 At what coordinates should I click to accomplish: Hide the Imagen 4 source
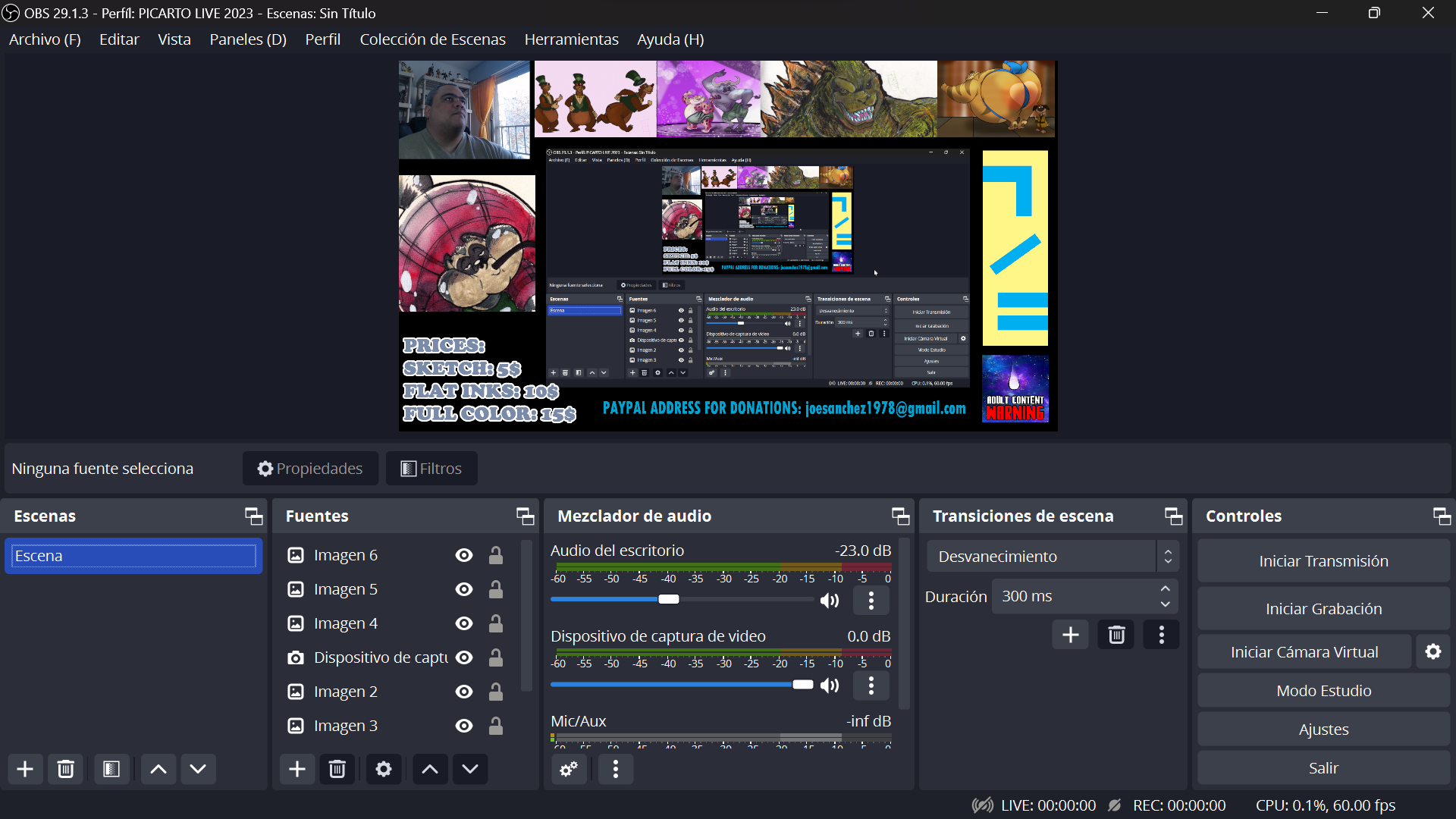(464, 623)
